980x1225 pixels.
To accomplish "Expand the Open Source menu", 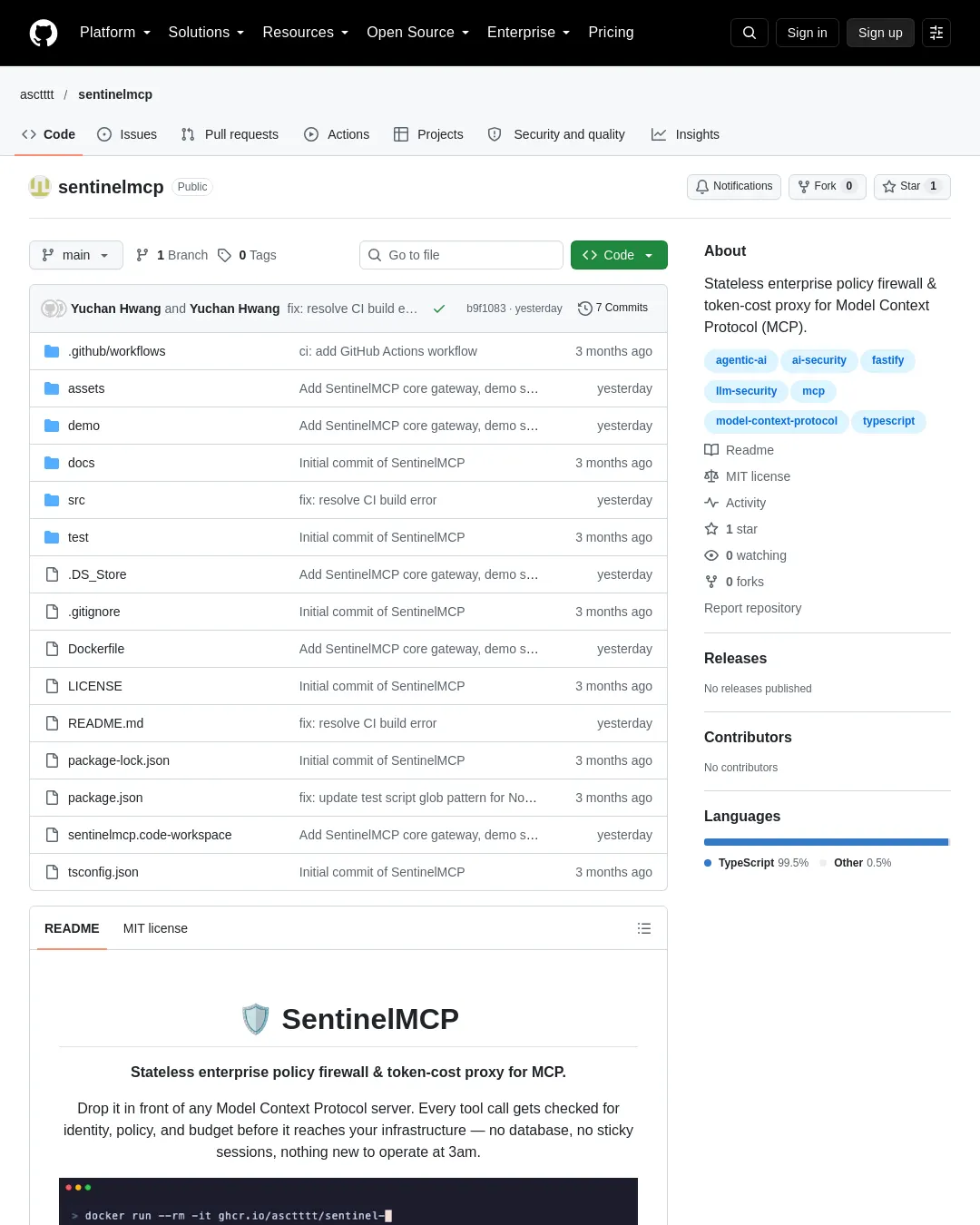I will (417, 33).
